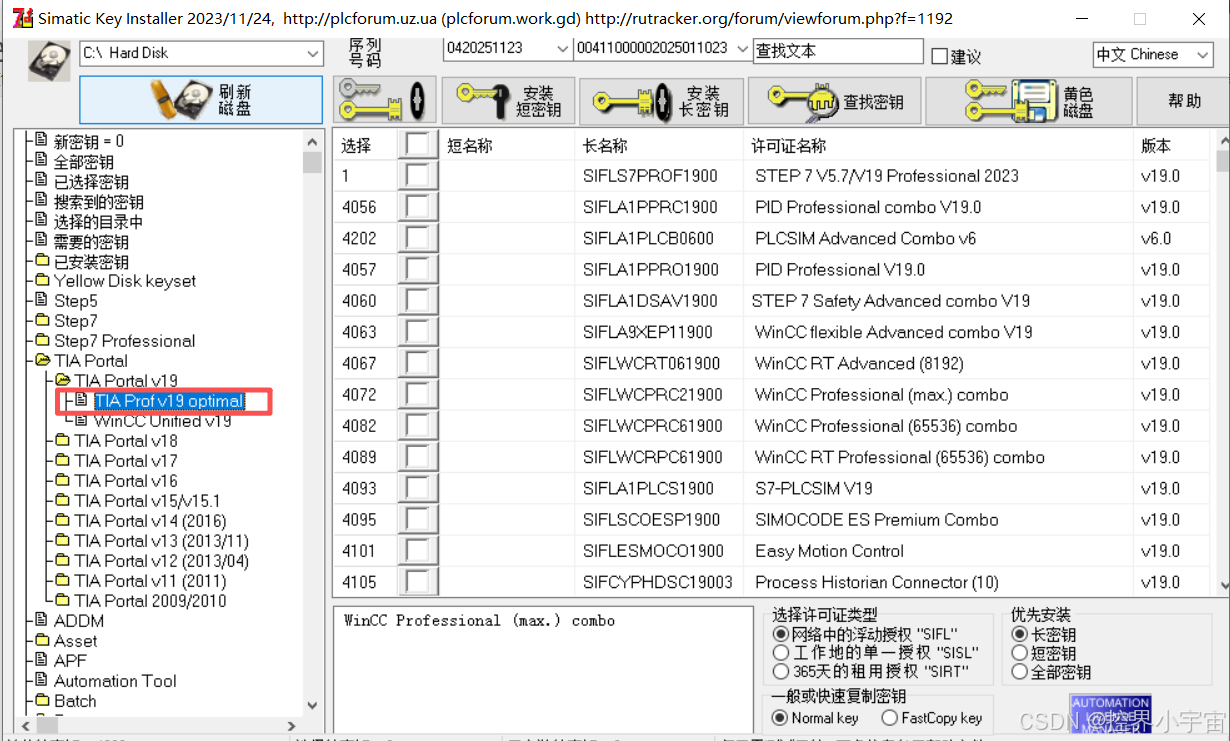Click WinCC flexible Advanced combo V19 cell
Image resolution: width=1230 pixels, height=741 pixels.
(893, 332)
